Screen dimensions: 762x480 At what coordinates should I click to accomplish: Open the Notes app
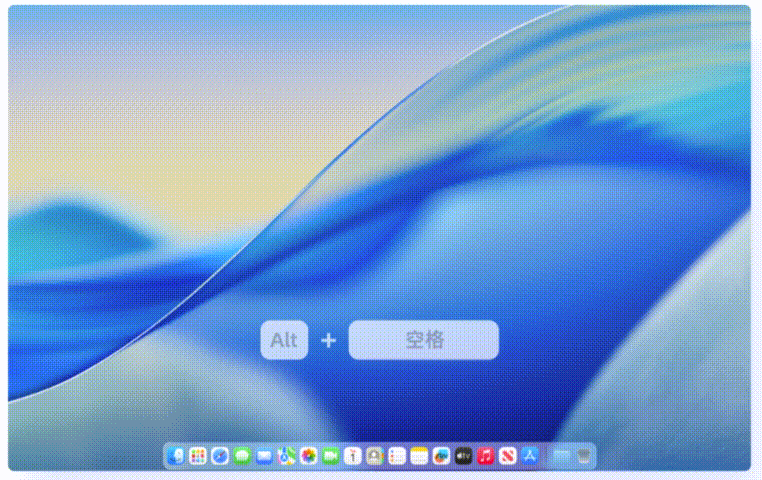click(419, 456)
